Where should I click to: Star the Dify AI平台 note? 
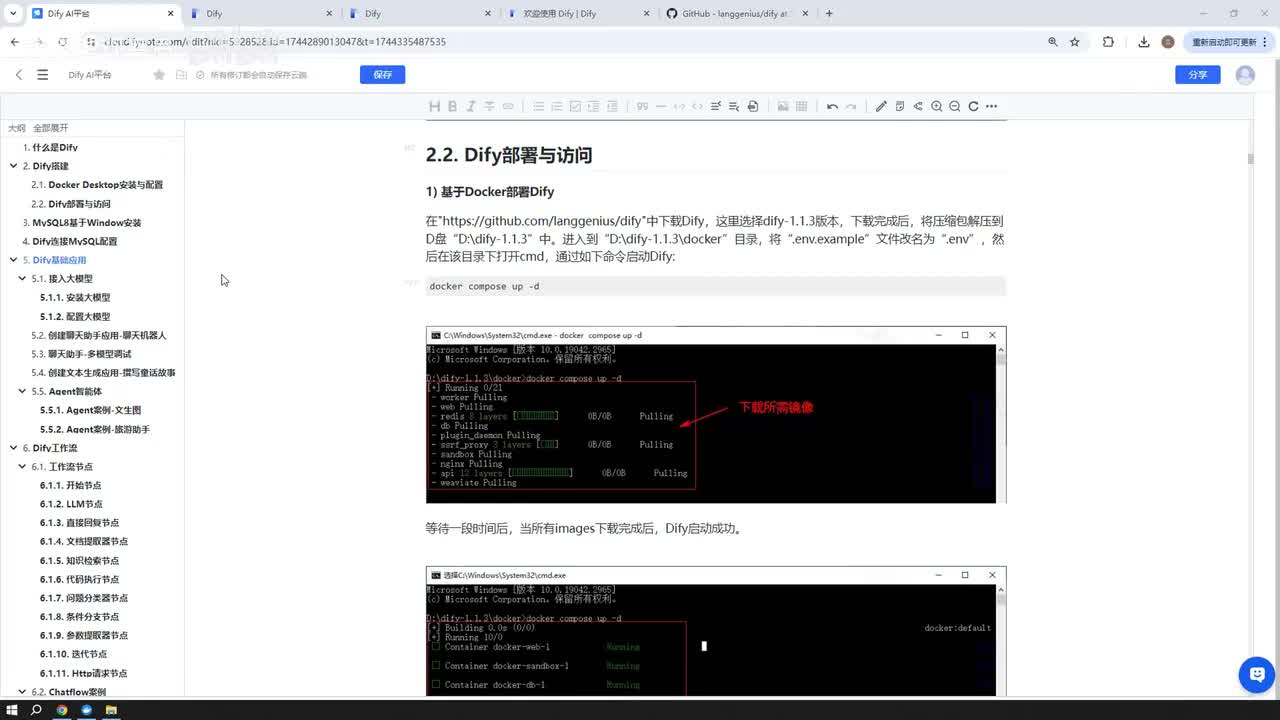(159, 75)
